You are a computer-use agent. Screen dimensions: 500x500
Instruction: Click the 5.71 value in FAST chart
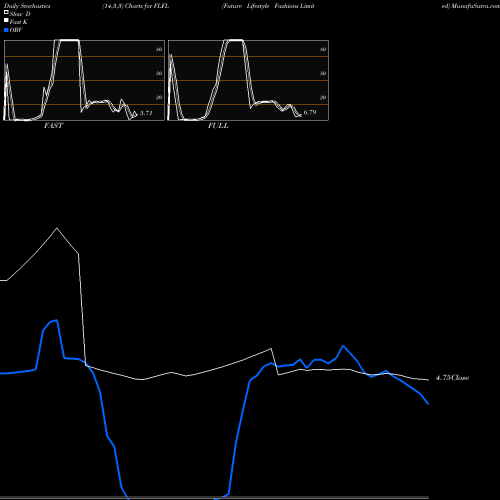point(146,113)
